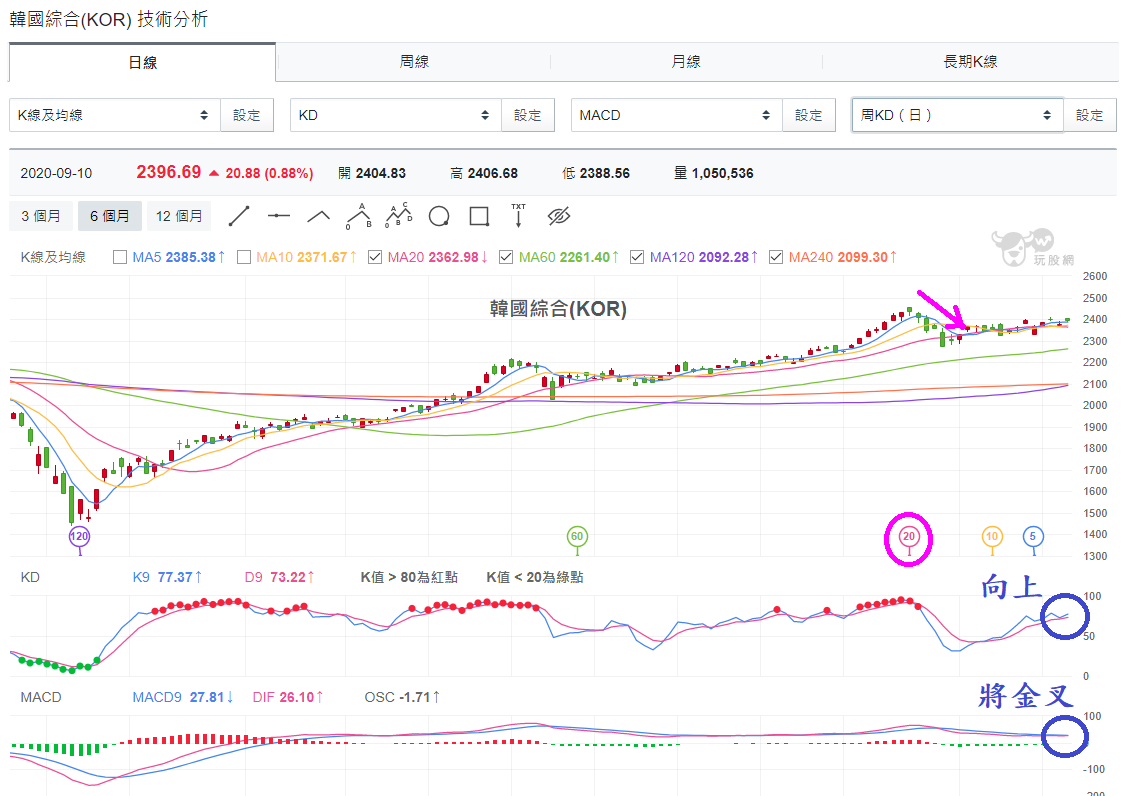The width and height of the screenshot is (1137, 796).
Task: Open the KD indicator dropdown
Action: click(396, 115)
